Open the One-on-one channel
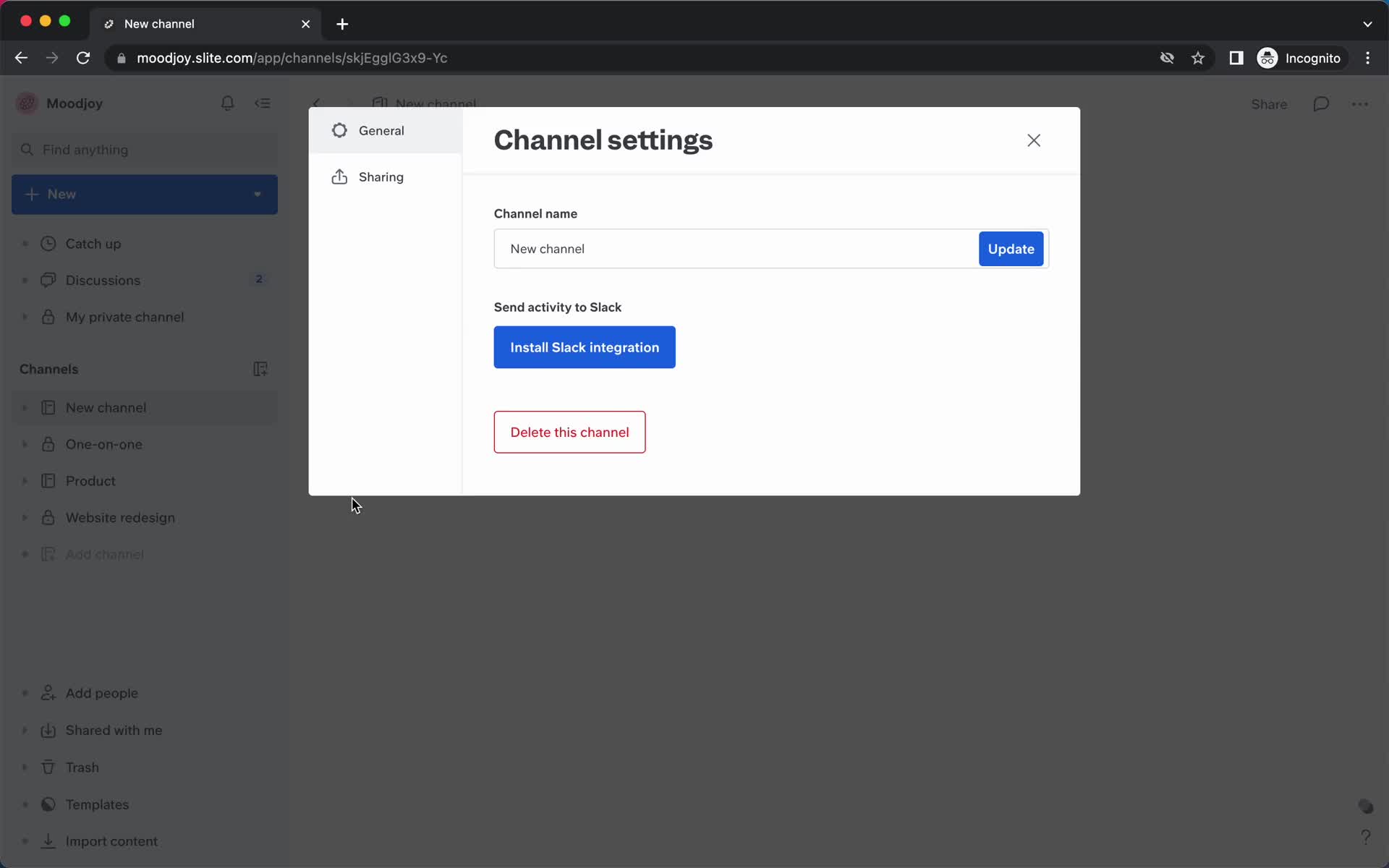Image resolution: width=1389 pixels, height=868 pixels. (x=103, y=445)
